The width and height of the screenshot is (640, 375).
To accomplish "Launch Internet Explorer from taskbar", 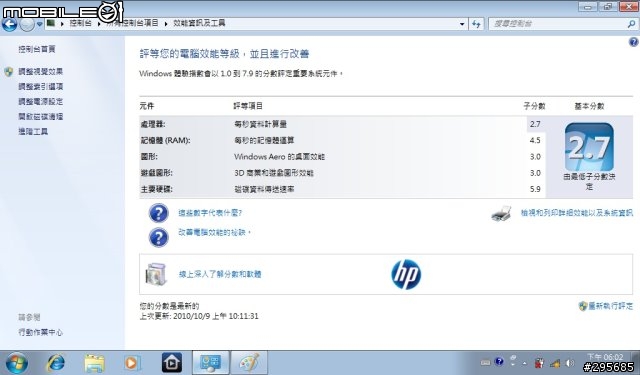I will click(x=56, y=363).
